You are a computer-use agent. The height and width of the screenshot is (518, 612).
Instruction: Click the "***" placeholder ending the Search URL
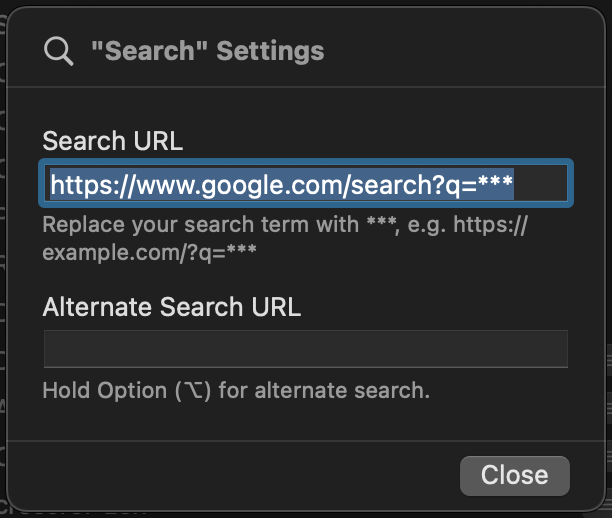pos(494,184)
